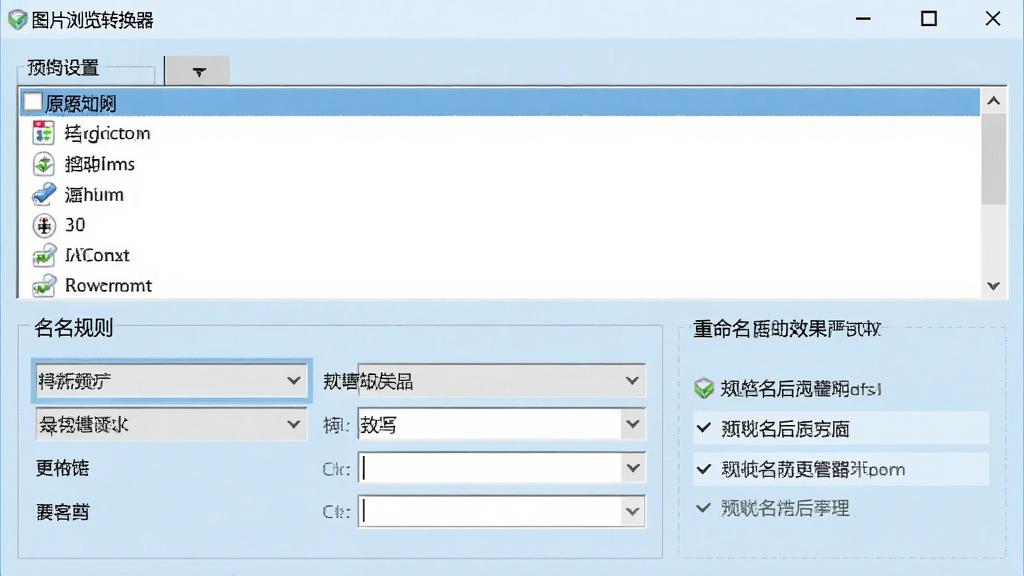Click the blue pen icon beside 'hium' row

coord(44,194)
